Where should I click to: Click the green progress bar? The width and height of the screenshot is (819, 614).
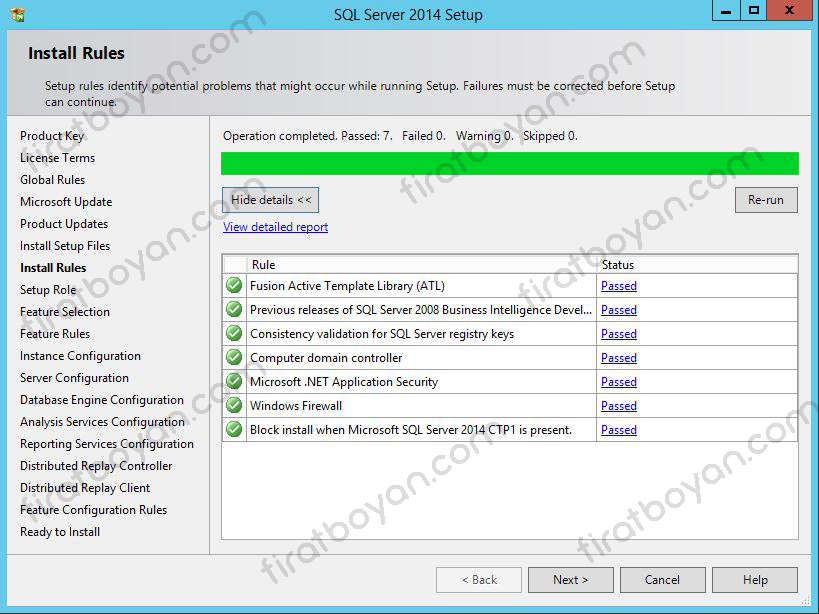pyautogui.click(x=510, y=163)
